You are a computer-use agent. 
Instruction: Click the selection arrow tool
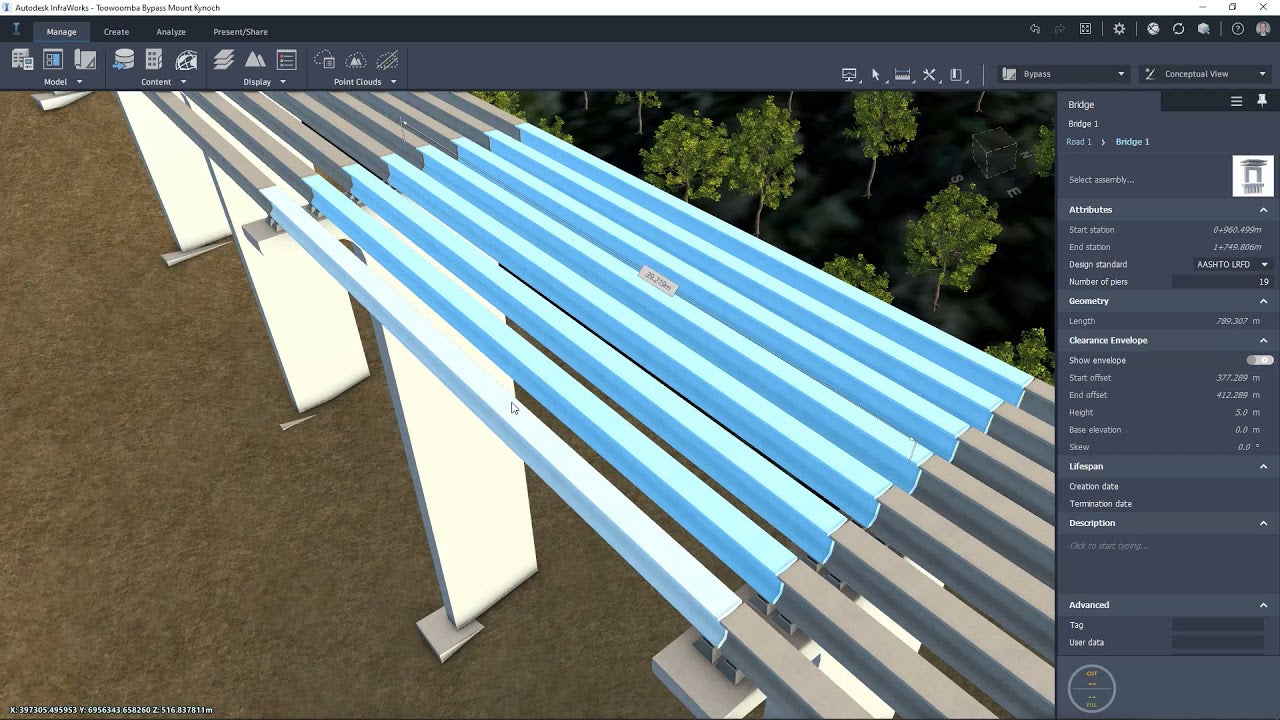coord(876,74)
